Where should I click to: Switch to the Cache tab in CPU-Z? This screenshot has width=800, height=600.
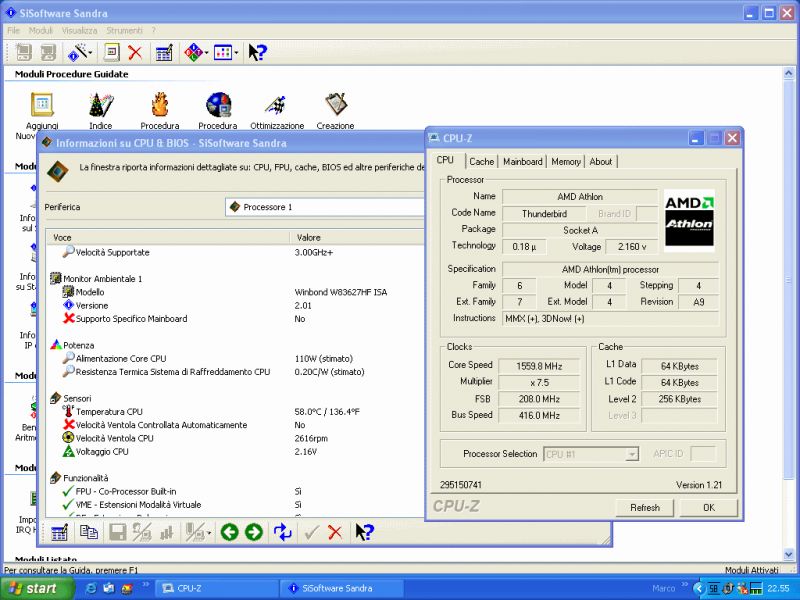[481, 162]
